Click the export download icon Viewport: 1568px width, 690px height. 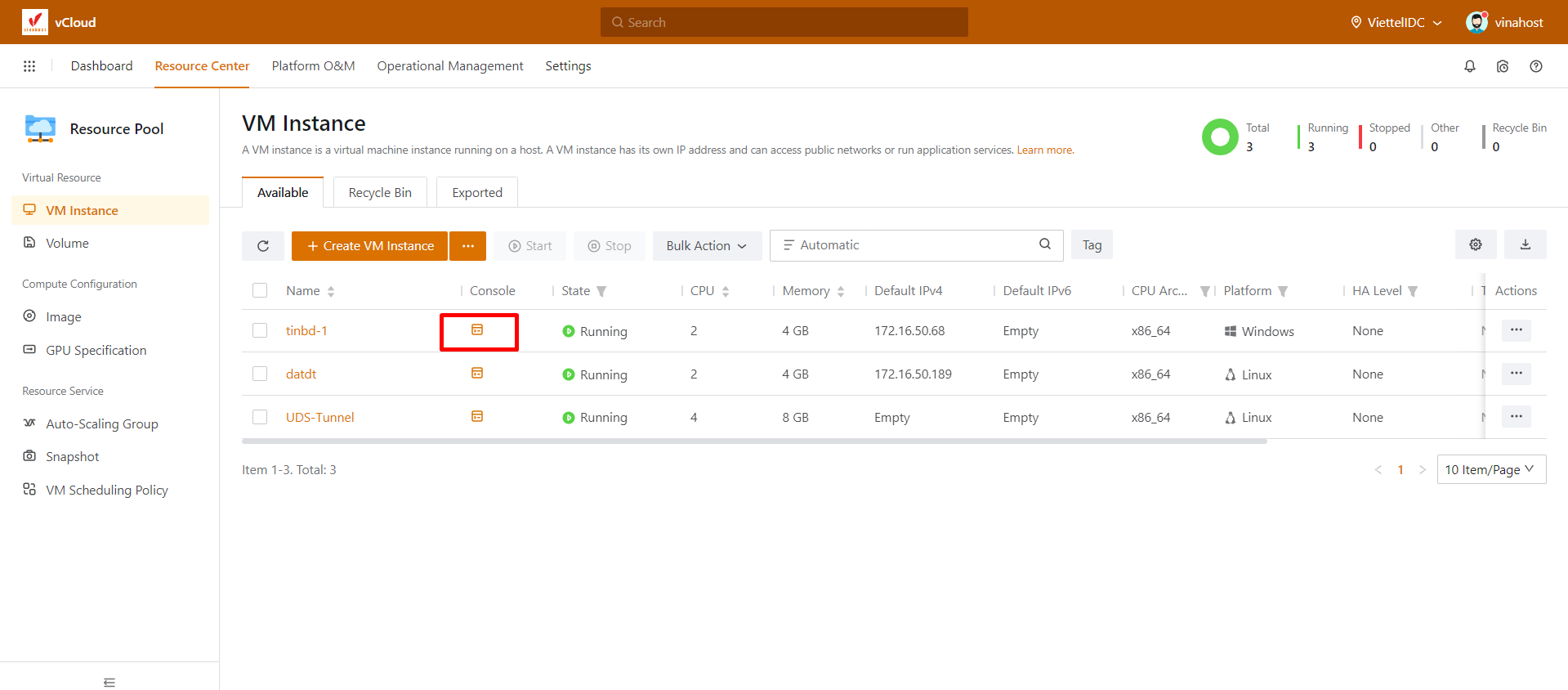point(1525,244)
